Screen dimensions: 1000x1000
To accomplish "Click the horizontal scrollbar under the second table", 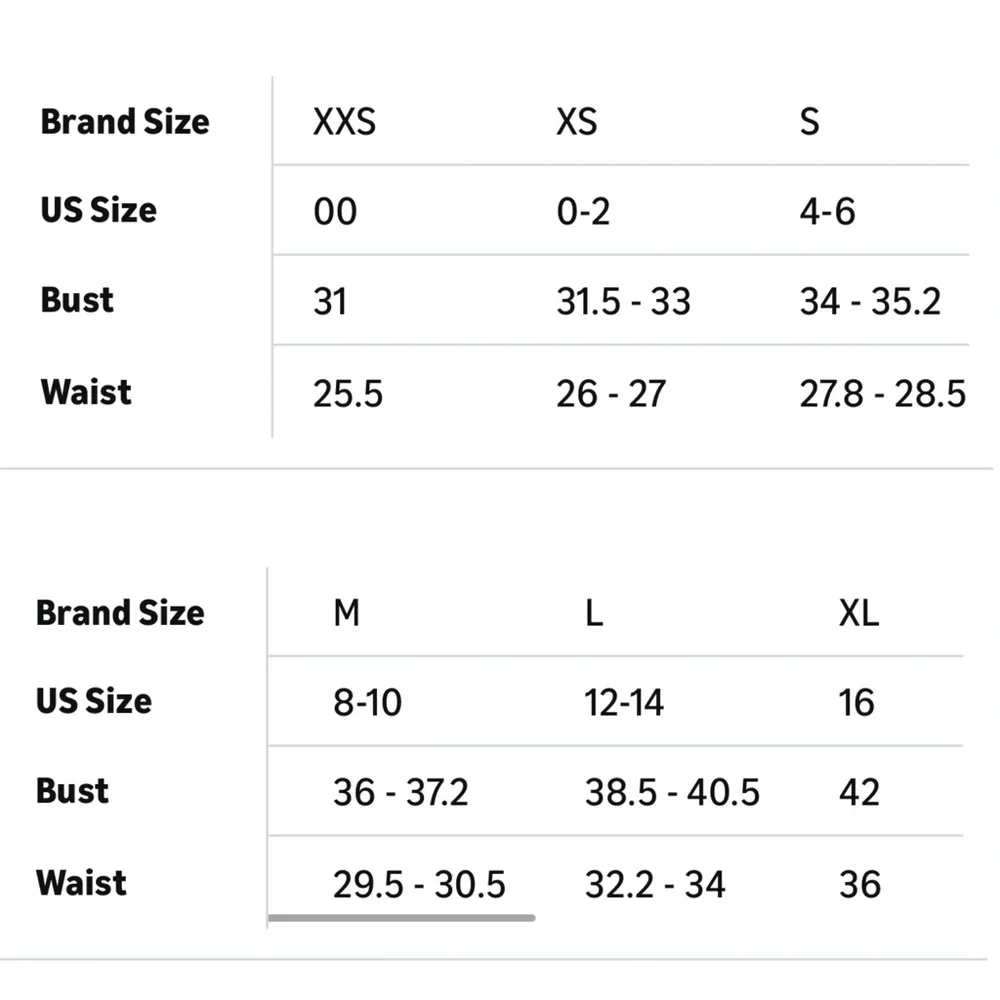I will point(401,918).
